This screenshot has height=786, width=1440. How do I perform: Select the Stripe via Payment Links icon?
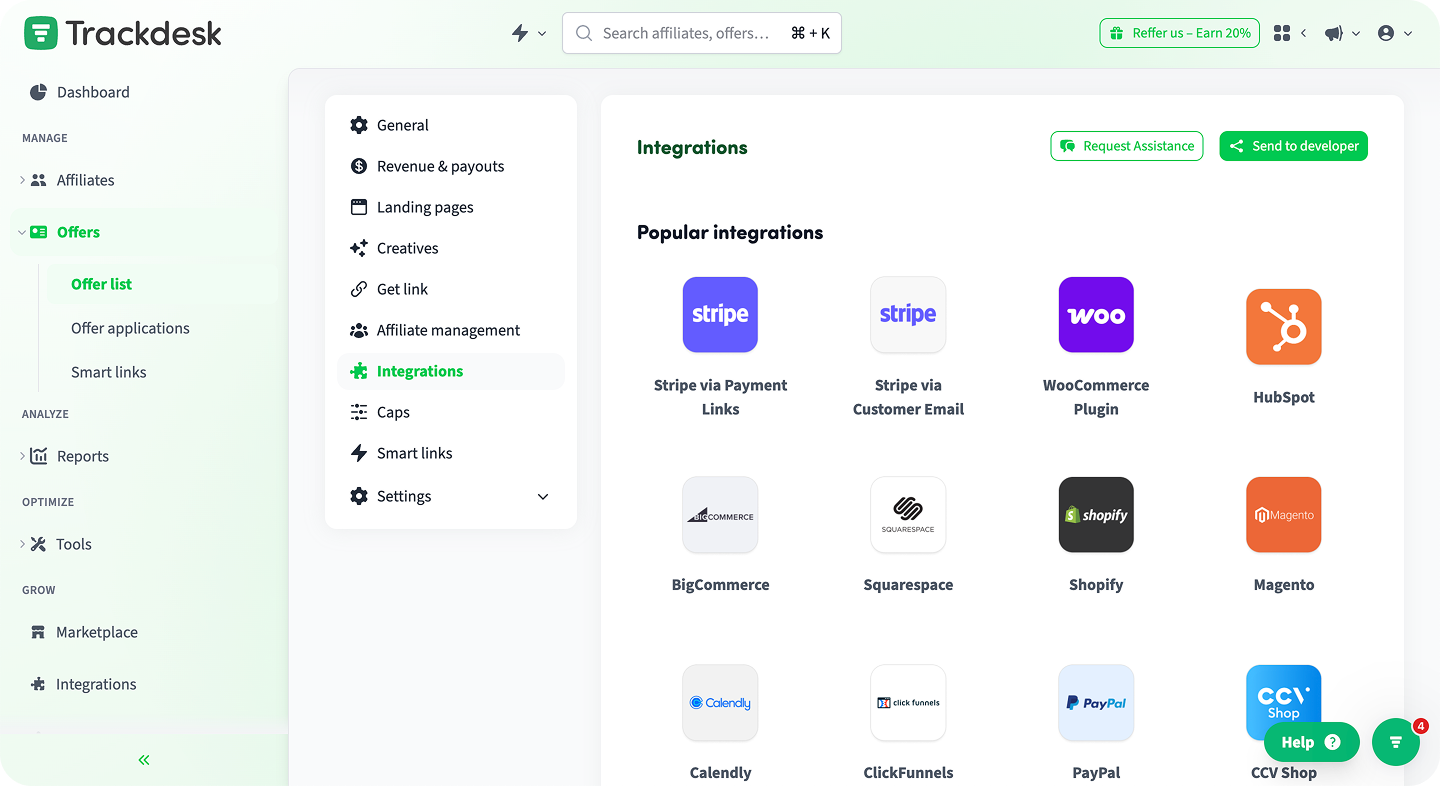tap(720, 314)
